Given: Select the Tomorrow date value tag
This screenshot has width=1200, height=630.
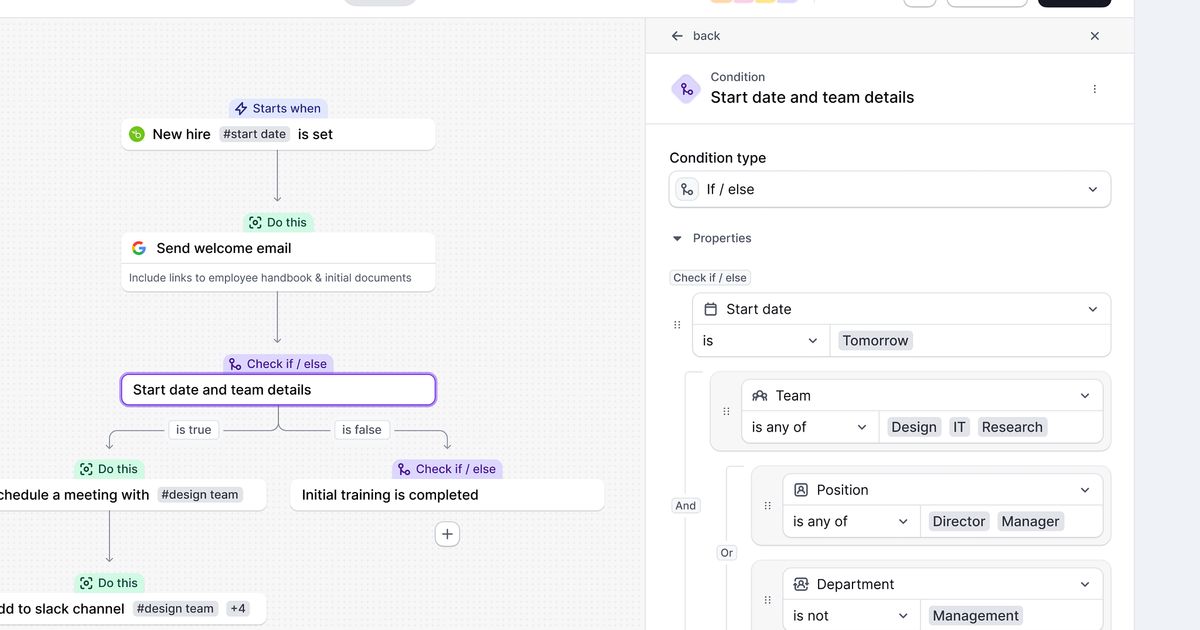Looking at the screenshot, I should coord(875,341).
